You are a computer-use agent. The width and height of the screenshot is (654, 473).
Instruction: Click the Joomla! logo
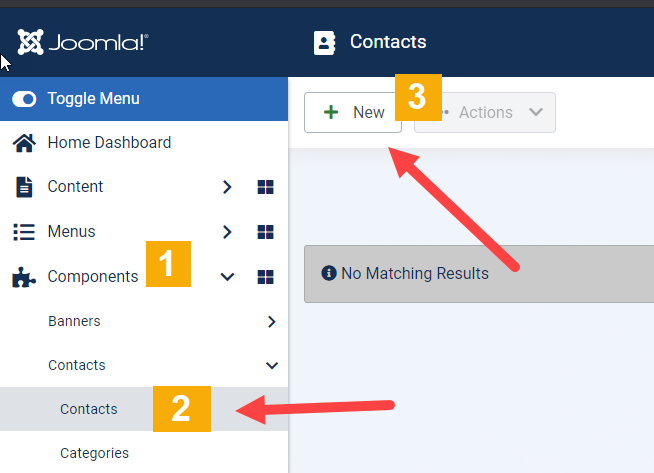83,42
